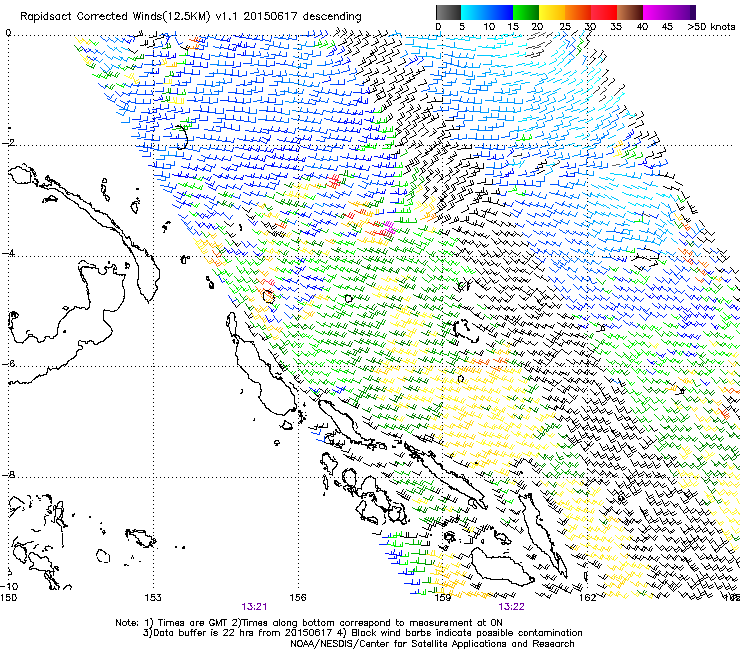Click the 13:21 purple time label
740x650 pixels.
[x=254, y=607]
